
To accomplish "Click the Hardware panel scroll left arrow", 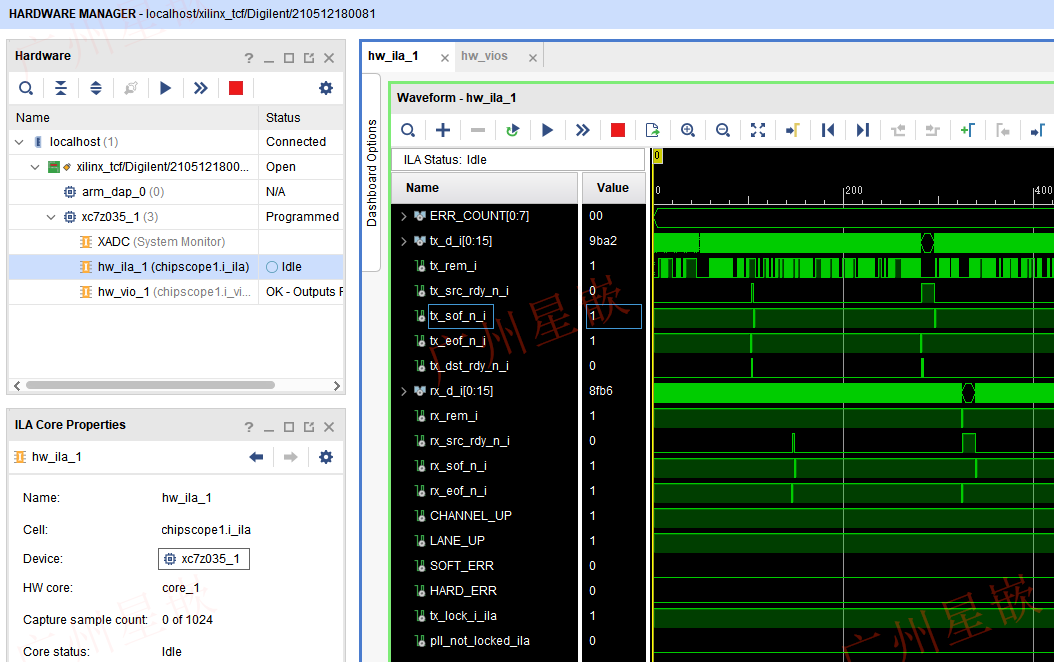I will (17, 386).
